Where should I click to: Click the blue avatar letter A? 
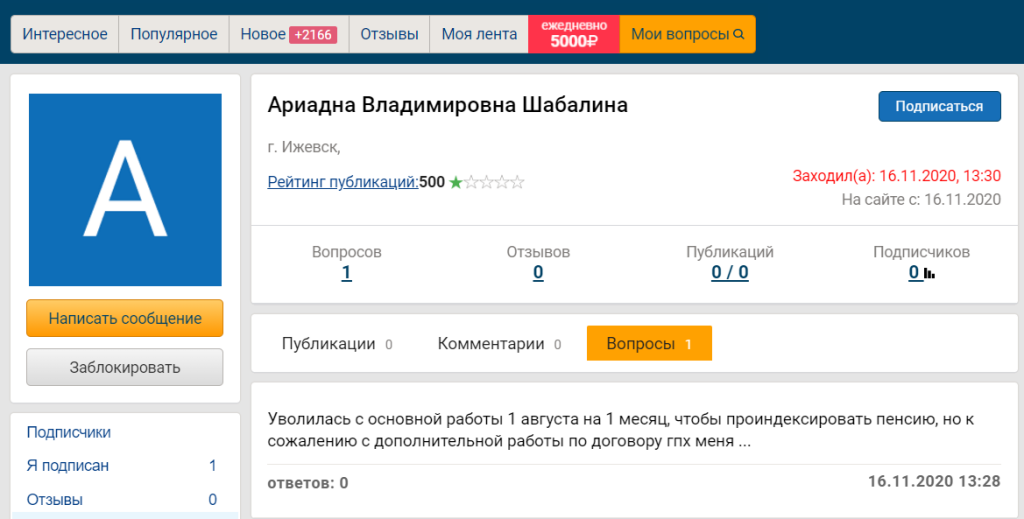point(125,190)
